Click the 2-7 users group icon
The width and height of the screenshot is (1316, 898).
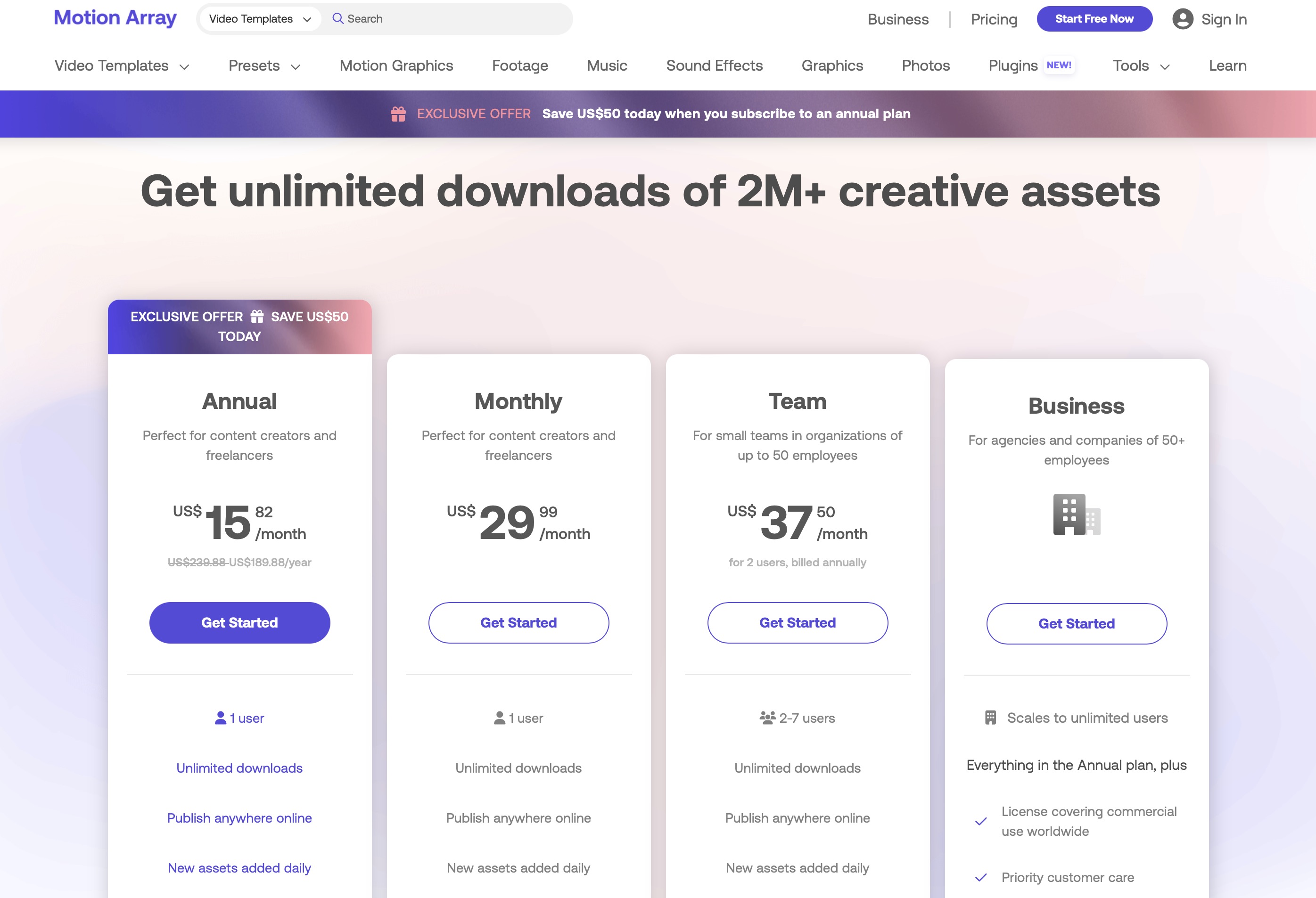(x=767, y=718)
